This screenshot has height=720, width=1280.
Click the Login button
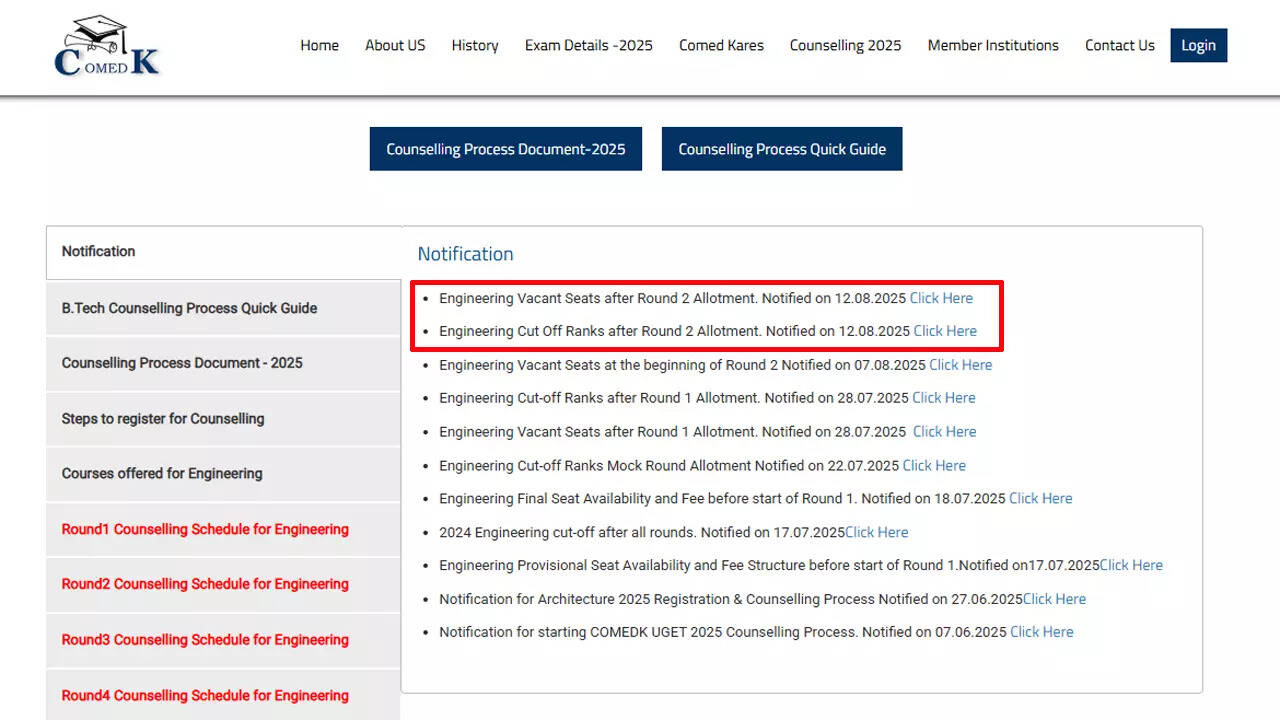(1199, 45)
